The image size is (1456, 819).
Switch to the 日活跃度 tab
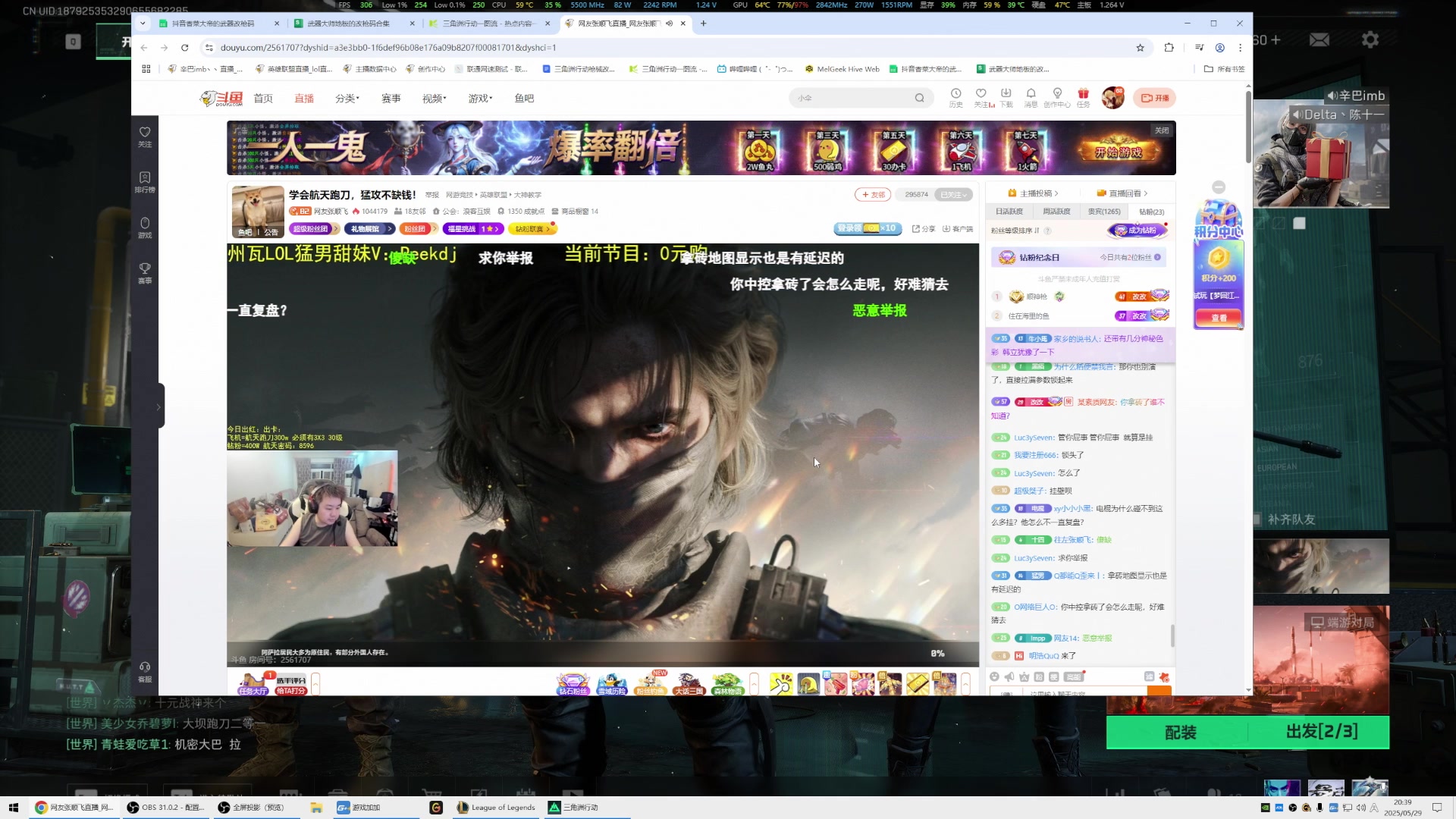click(1009, 212)
